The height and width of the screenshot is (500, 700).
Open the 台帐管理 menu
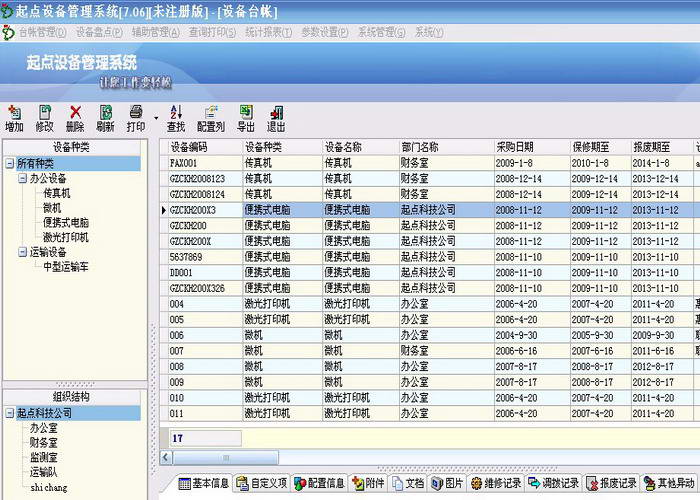[42, 32]
